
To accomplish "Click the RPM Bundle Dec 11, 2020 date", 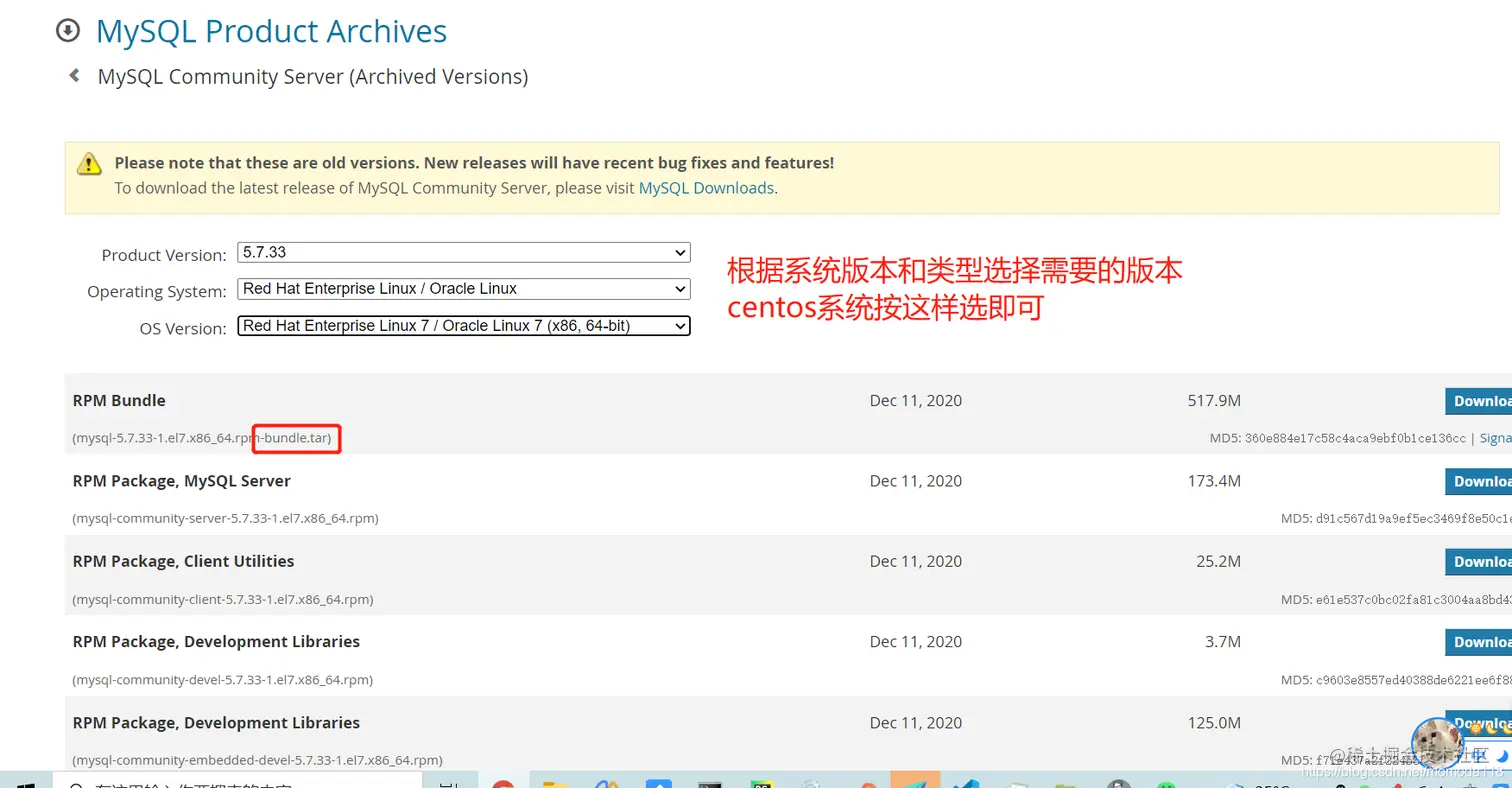I will (916, 401).
